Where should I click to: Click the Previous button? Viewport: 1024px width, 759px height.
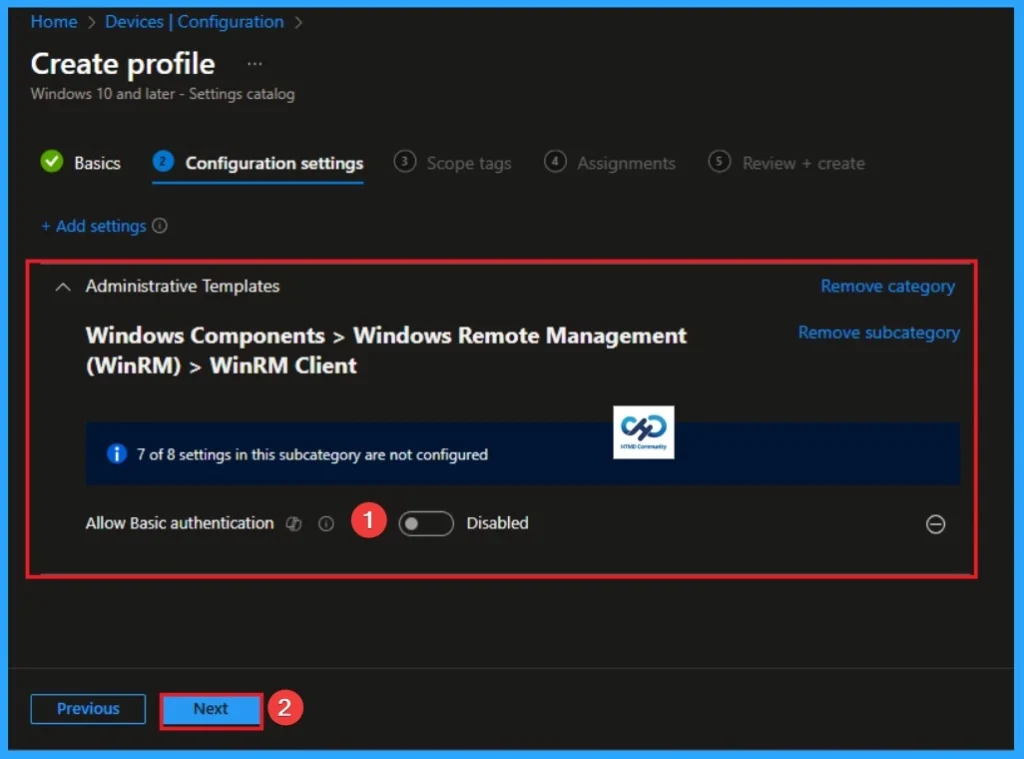(x=87, y=709)
